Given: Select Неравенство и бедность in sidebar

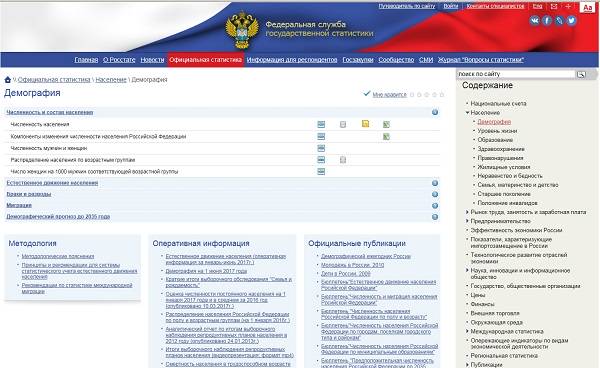Looking at the screenshot, I should 510,176.
